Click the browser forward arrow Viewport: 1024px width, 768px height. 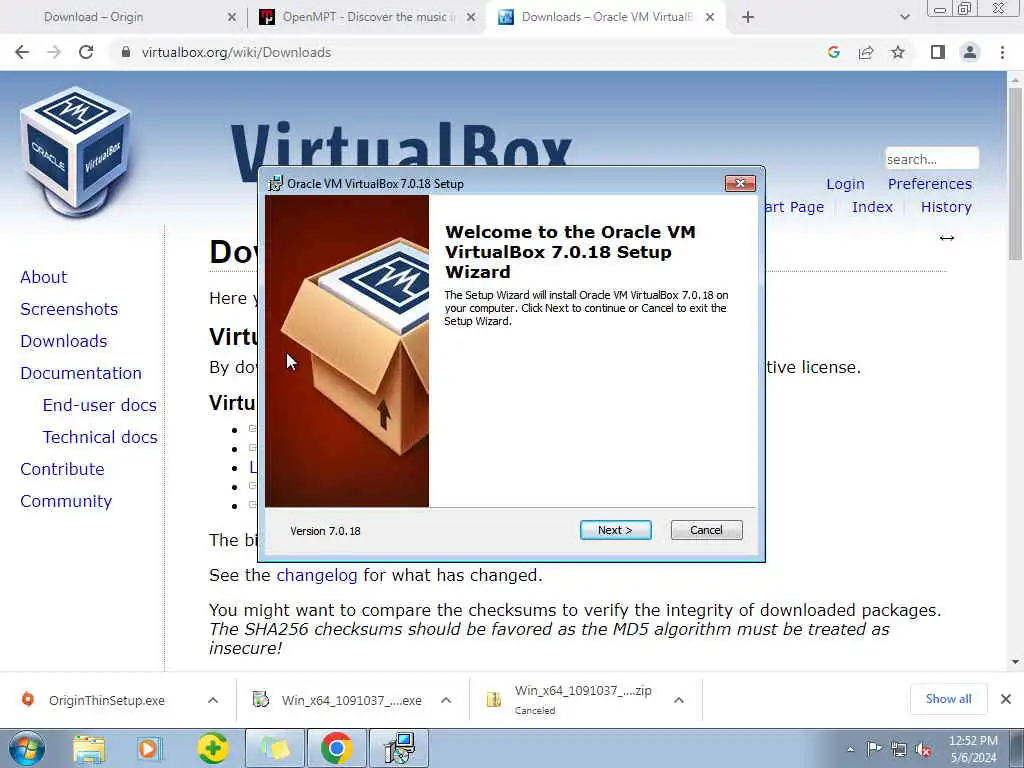tap(54, 52)
